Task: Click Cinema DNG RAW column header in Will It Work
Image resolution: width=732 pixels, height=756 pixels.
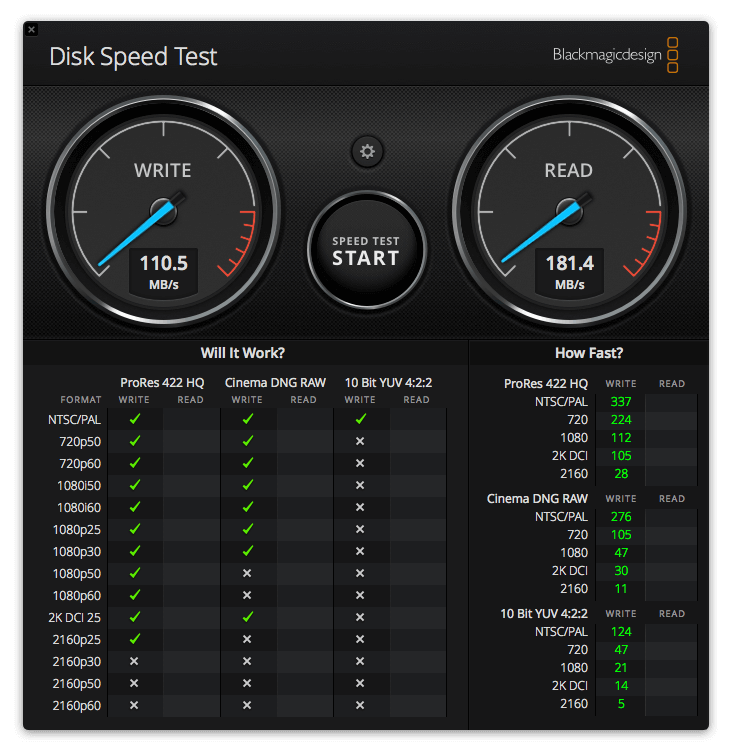Action: click(275, 382)
